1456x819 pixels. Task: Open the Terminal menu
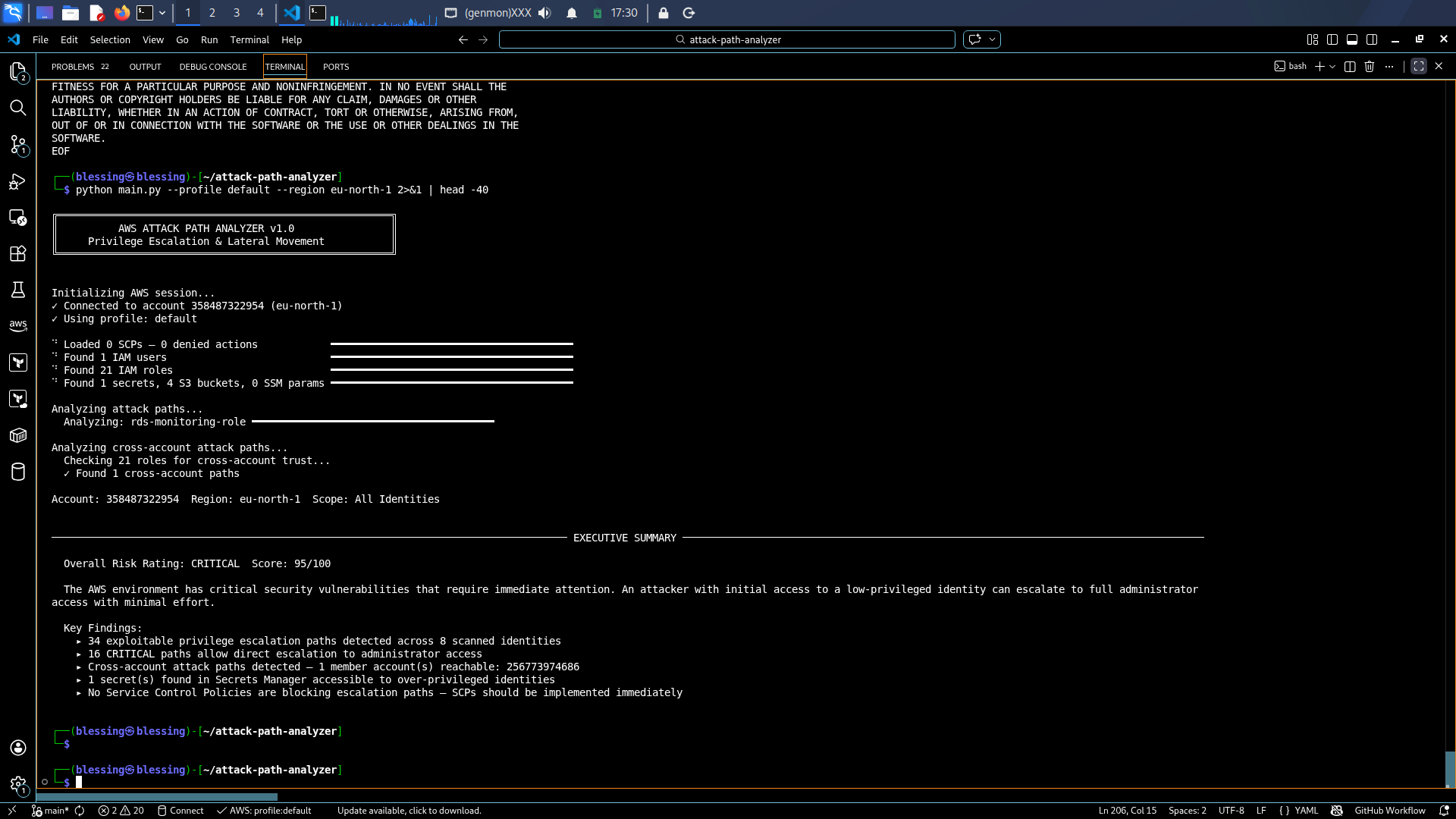tap(249, 39)
